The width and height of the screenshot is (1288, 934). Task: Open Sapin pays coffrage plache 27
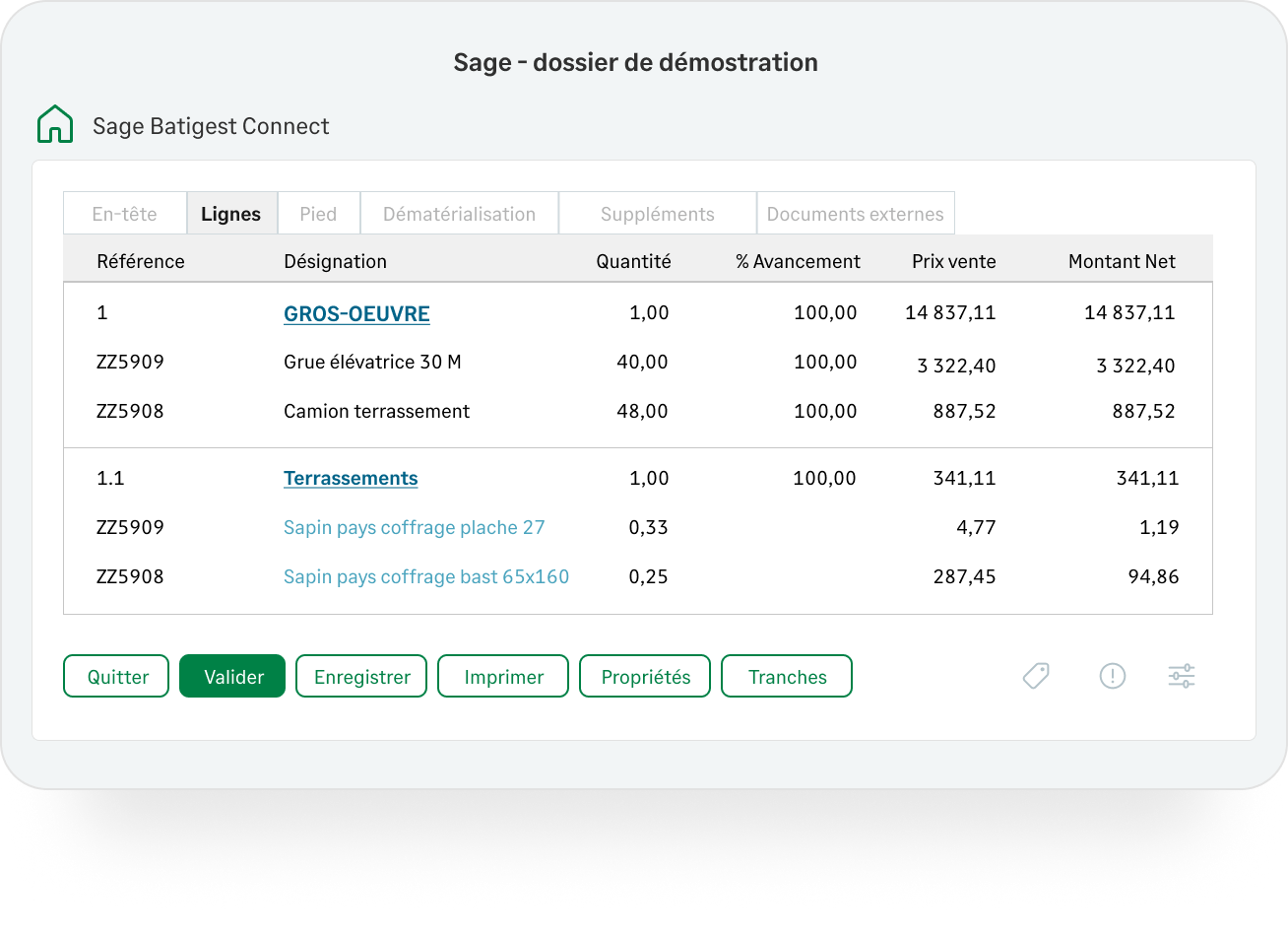coord(414,528)
